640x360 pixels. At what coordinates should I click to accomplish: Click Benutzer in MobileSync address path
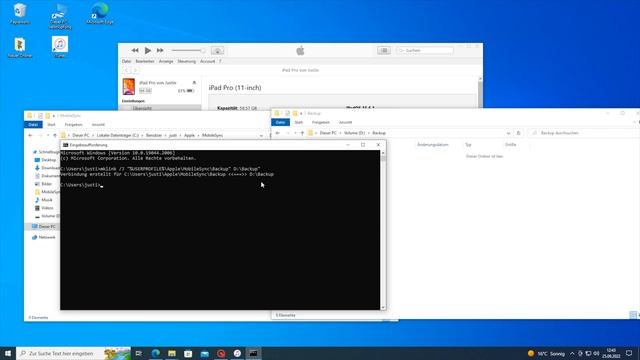click(x=154, y=135)
